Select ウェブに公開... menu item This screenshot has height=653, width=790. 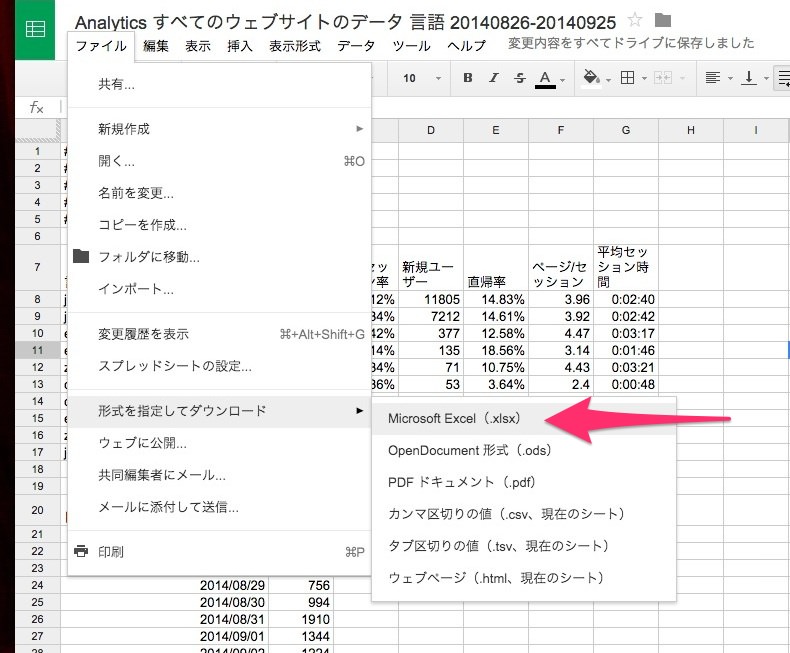(220, 443)
